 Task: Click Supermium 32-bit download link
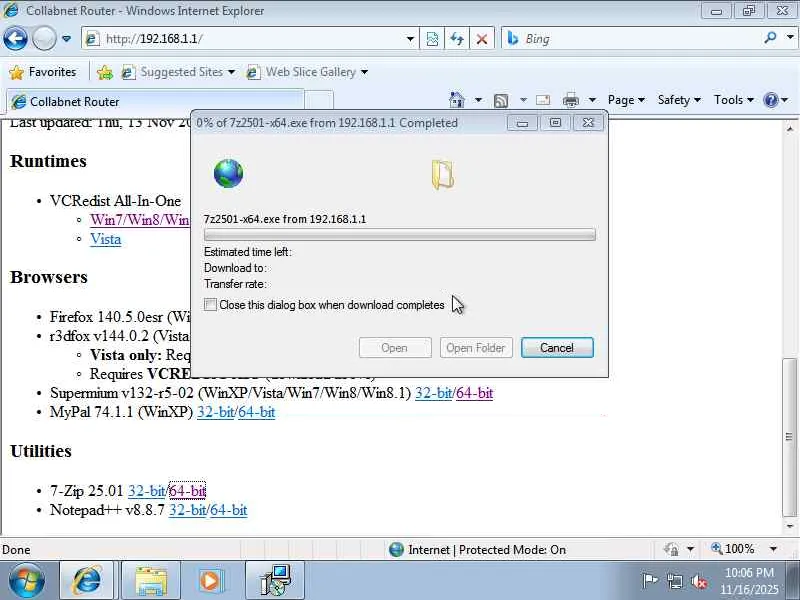click(433, 393)
